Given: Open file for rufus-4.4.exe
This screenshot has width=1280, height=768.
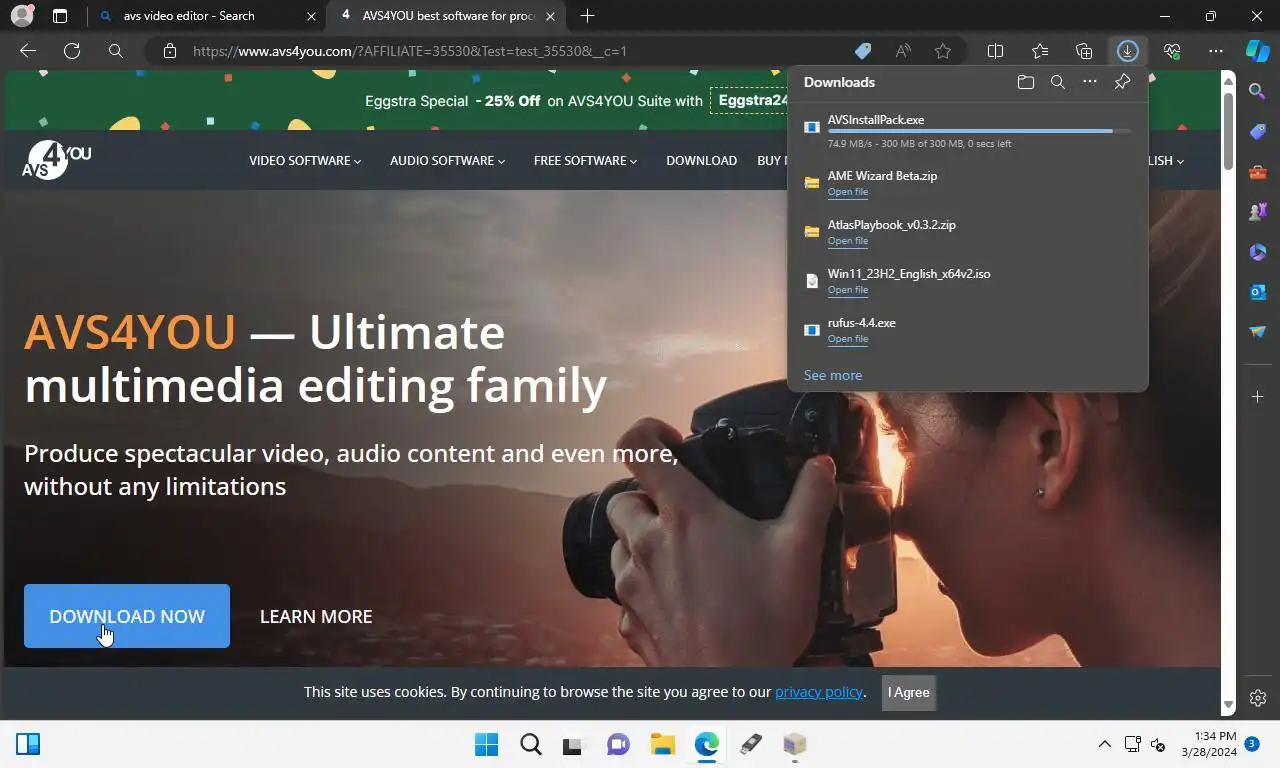Looking at the screenshot, I should point(848,339).
